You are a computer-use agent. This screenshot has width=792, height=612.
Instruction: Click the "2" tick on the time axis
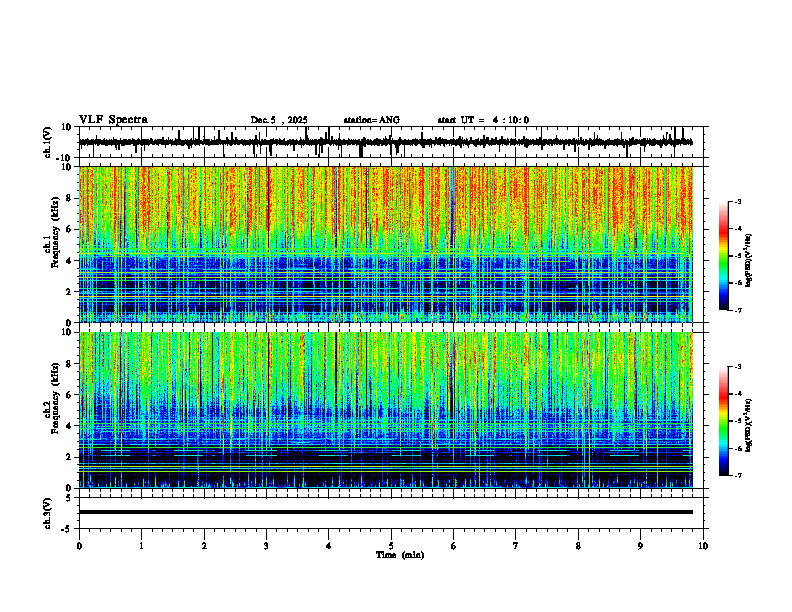(204, 546)
